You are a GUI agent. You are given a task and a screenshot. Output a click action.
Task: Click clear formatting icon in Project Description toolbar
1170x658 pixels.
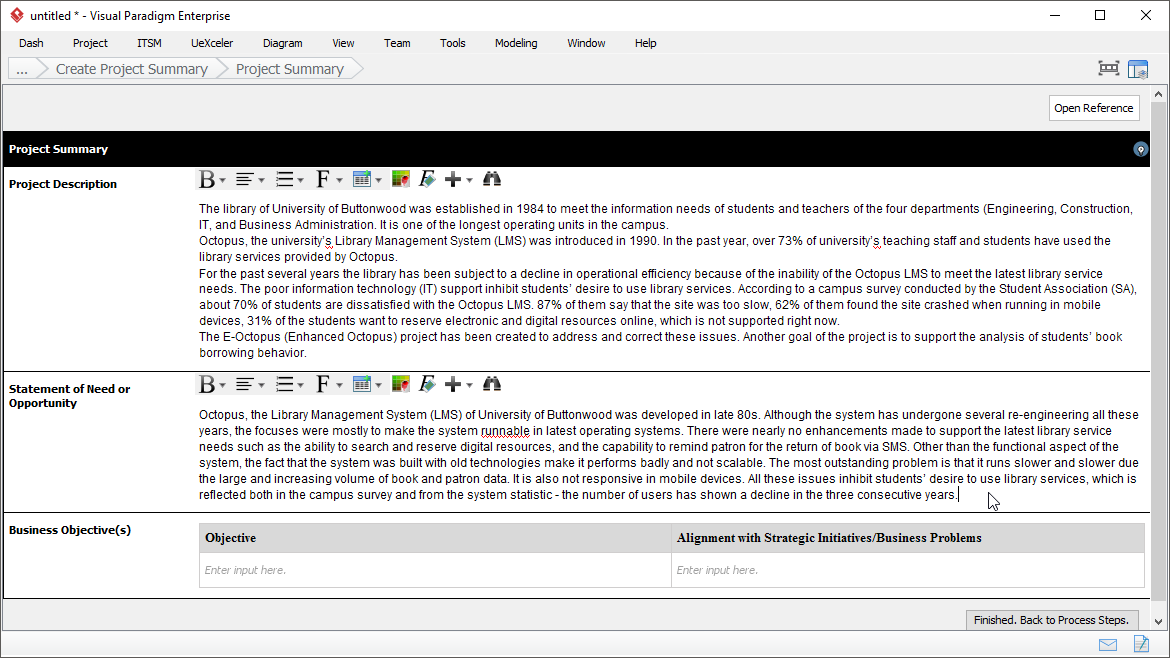(x=427, y=179)
